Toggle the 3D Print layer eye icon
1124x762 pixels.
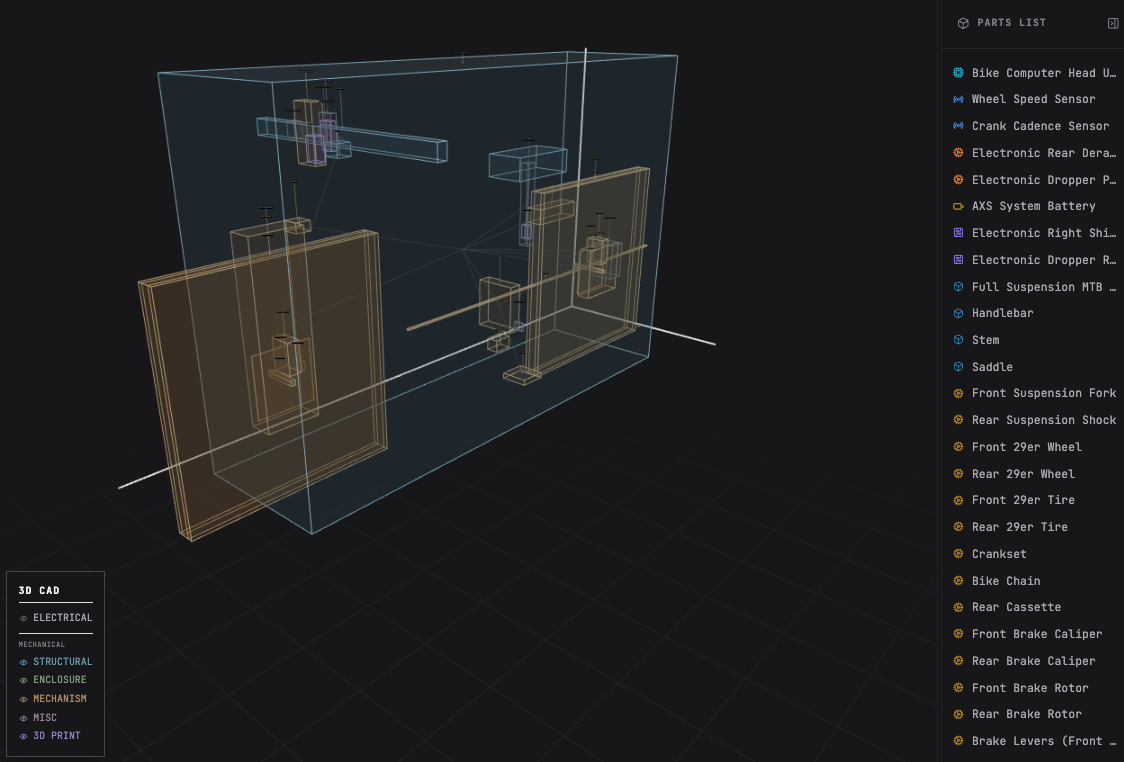pyautogui.click(x=24, y=736)
